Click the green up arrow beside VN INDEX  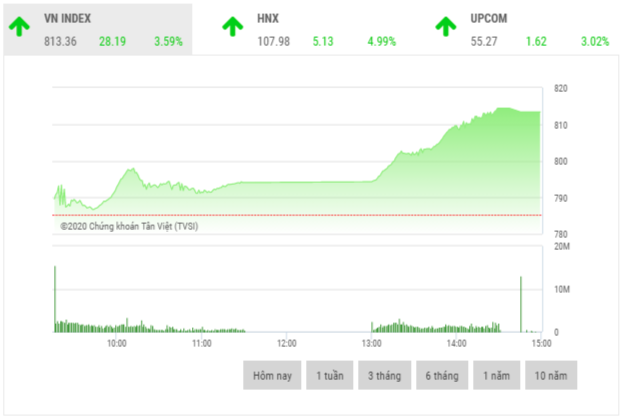tap(20, 27)
